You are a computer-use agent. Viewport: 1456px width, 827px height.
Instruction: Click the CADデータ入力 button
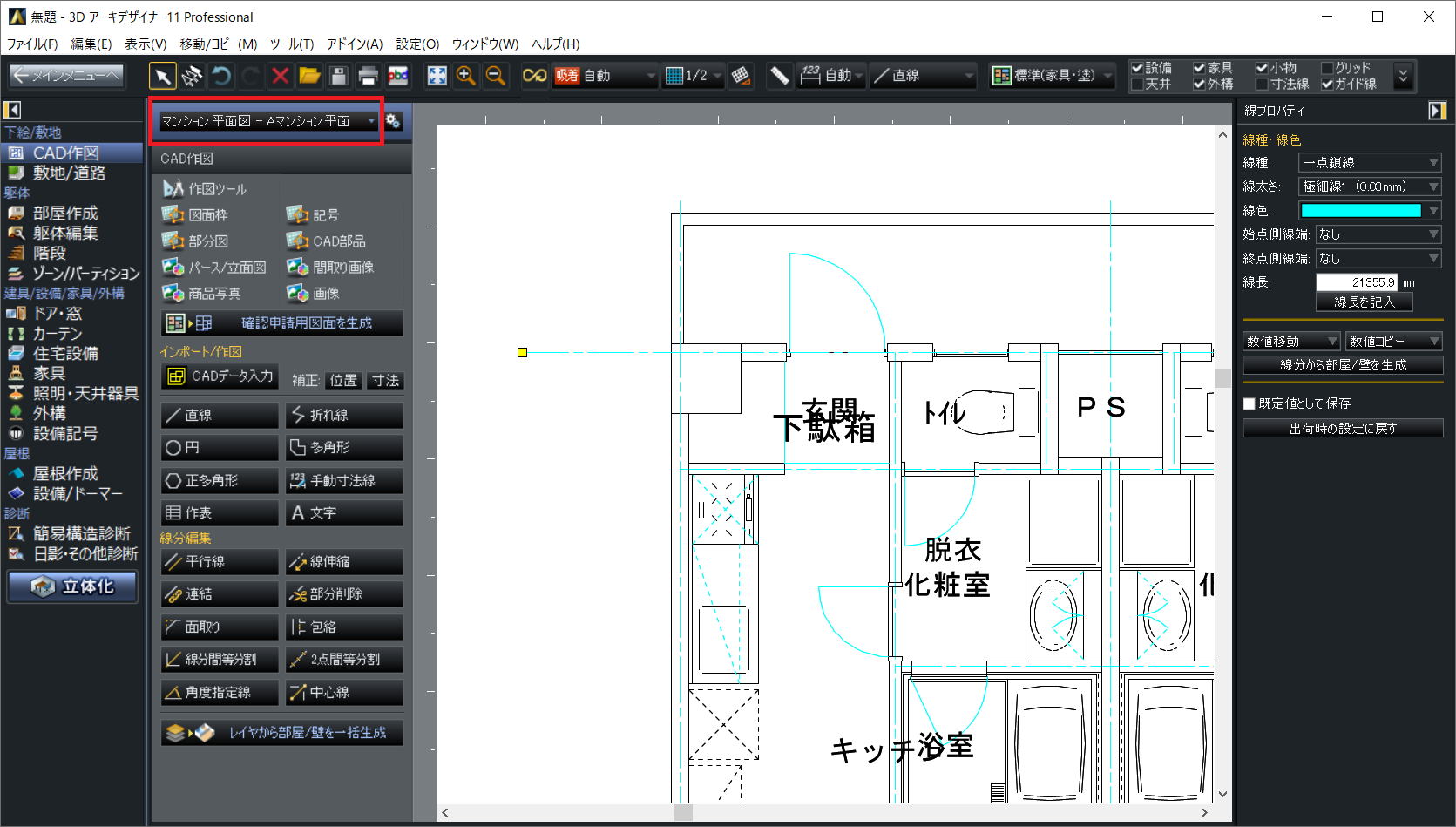[220, 376]
